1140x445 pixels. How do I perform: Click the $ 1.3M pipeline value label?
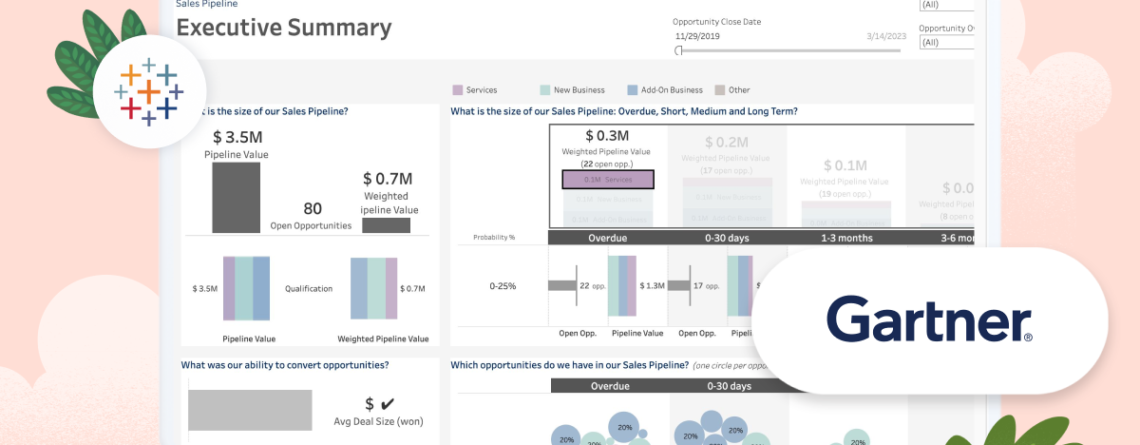pyautogui.click(x=652, y=286)
